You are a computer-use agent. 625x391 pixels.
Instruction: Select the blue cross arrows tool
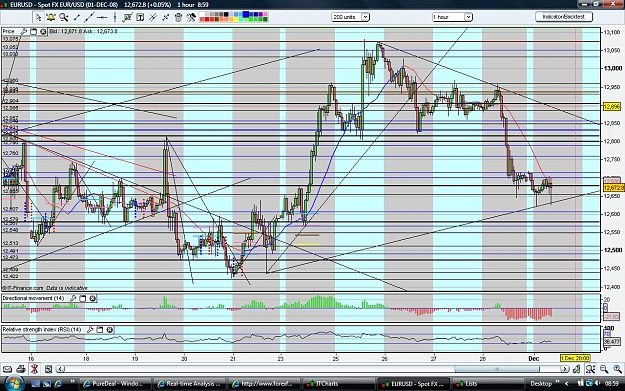click(x=166, y=17)
